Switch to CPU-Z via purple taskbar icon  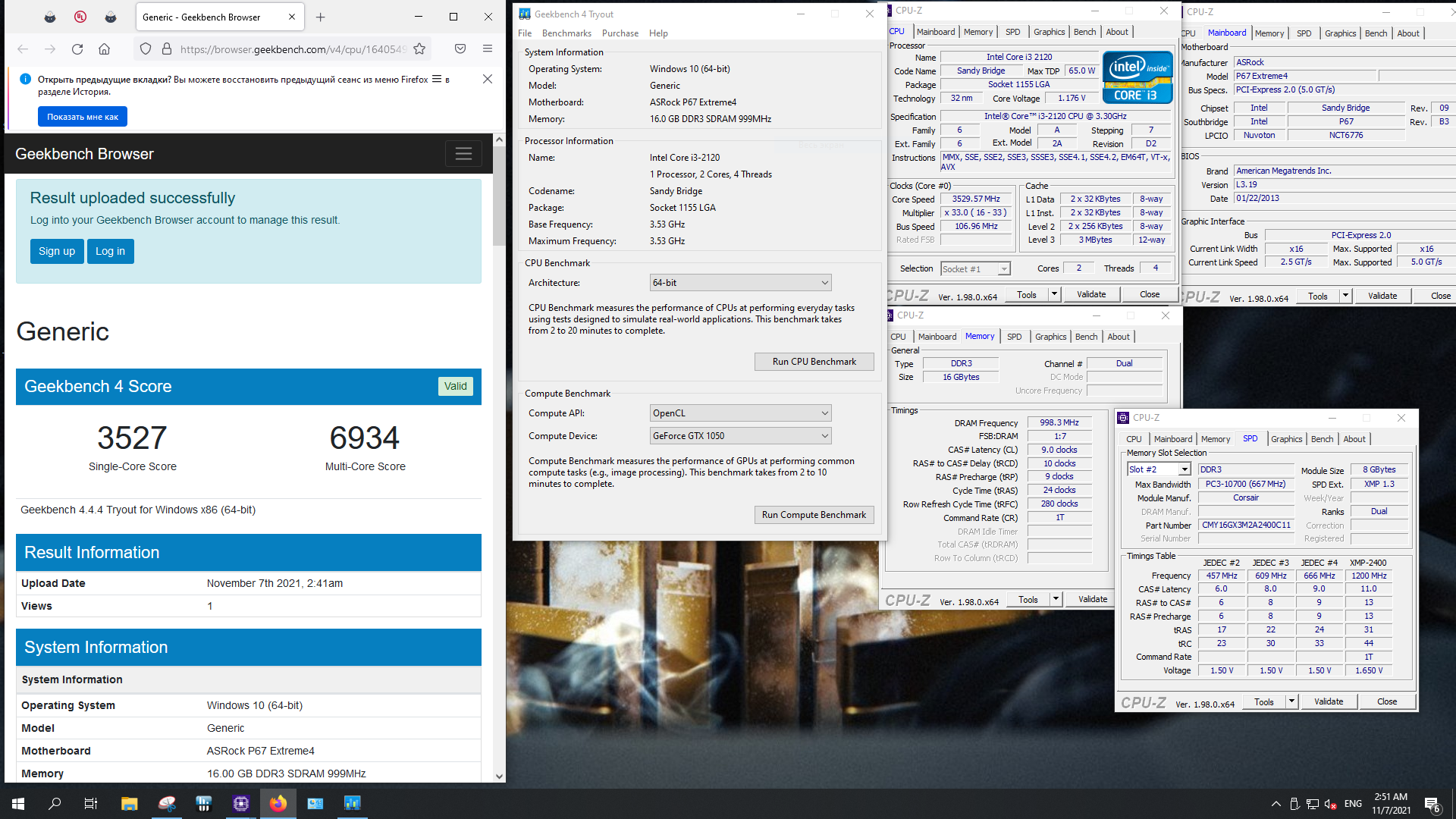(241, 803)
